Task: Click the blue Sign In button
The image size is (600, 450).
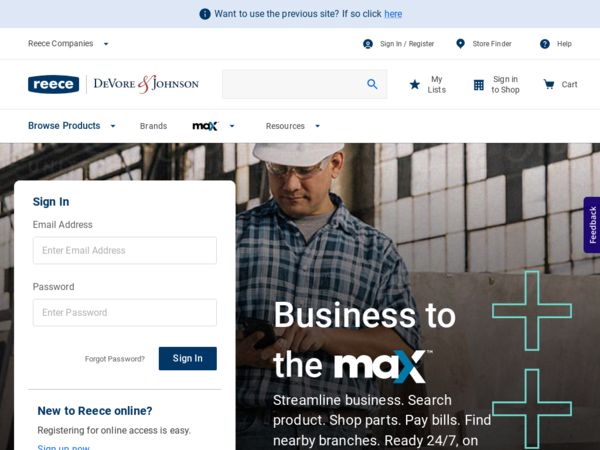Action: click(x=188, y=359)
